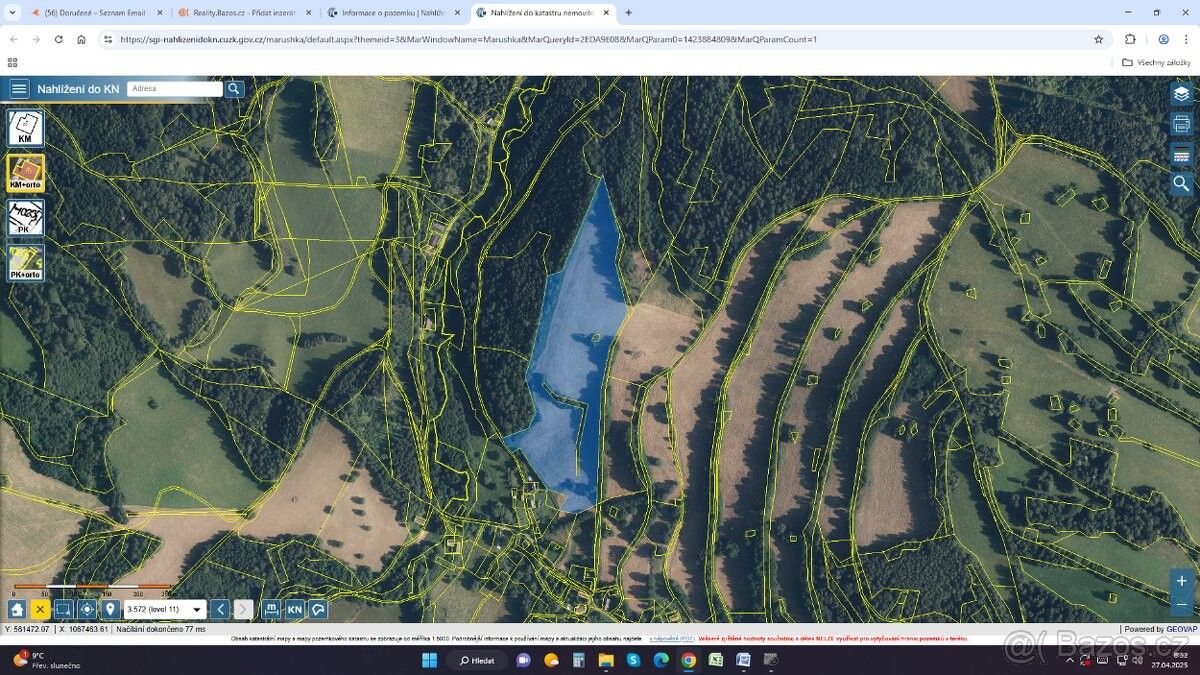Image resolution: width=1200 pixels, height=675 pixels.
Task: Click the locate my position icon
Action: (x=87, y=609)
